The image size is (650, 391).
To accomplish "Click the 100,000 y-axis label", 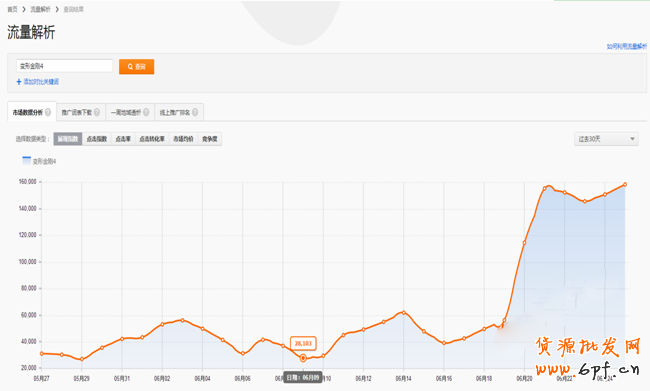I will [28, 262].
